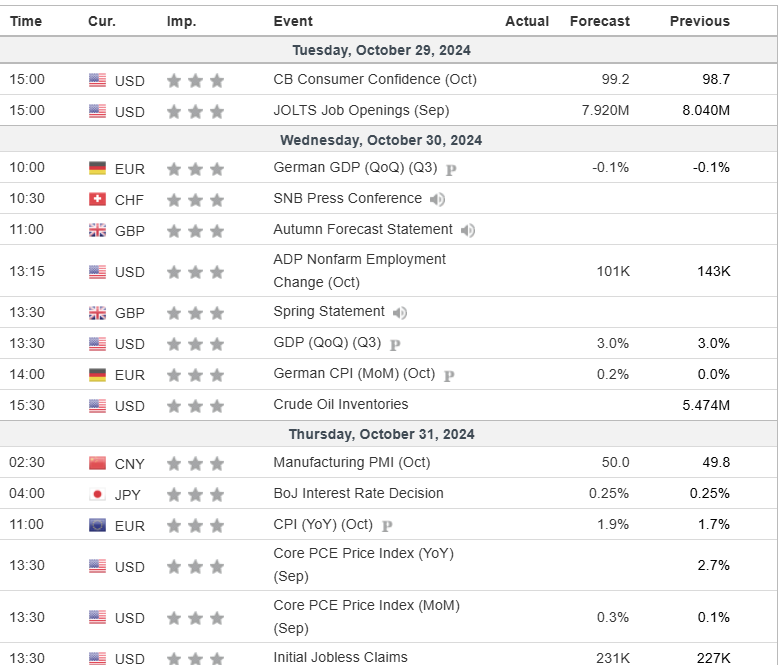Click the Forecast column header
This screenshot has height=665, width=778.
tap(600, 21)
